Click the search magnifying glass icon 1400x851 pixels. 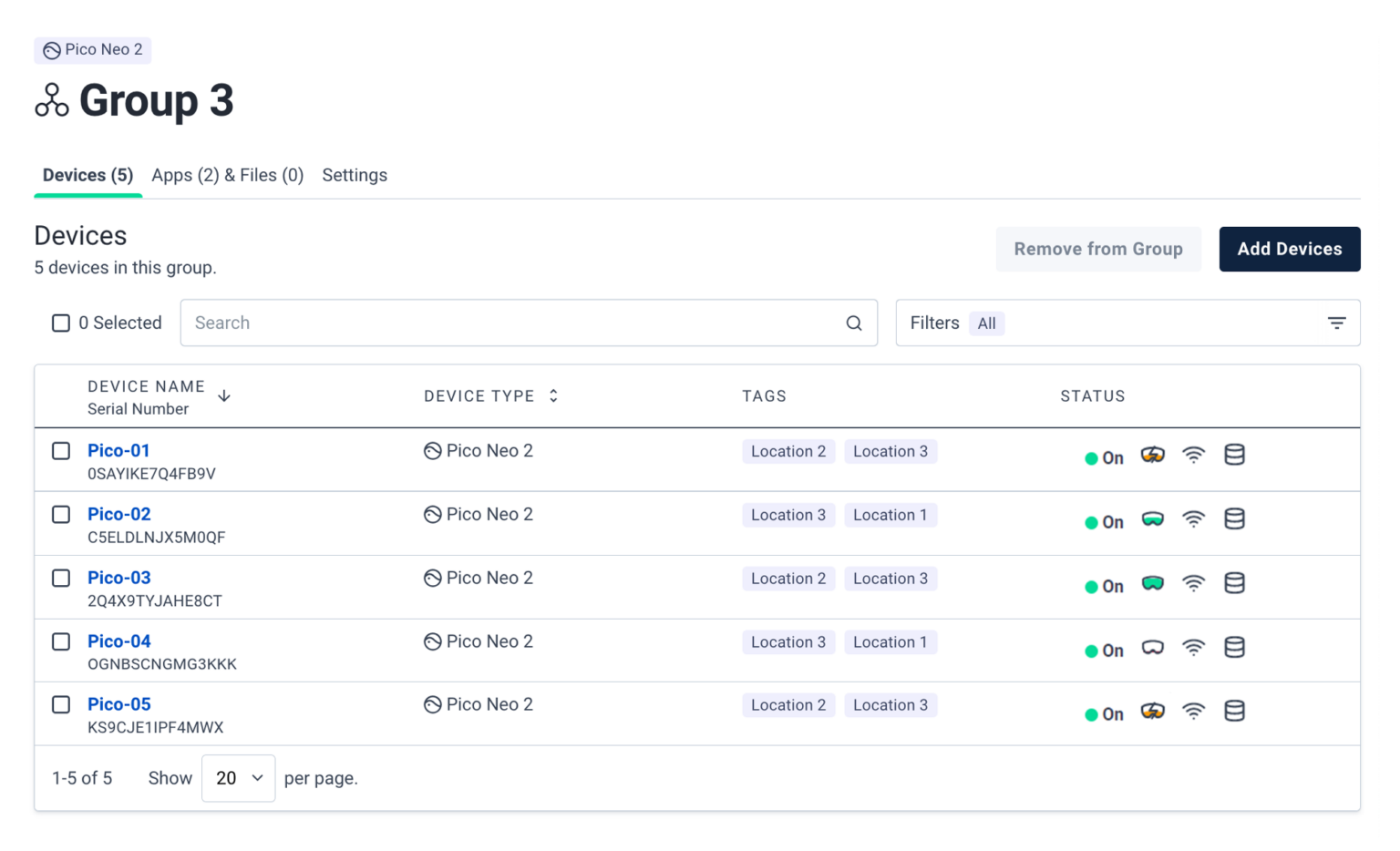(x=853, y=323)
